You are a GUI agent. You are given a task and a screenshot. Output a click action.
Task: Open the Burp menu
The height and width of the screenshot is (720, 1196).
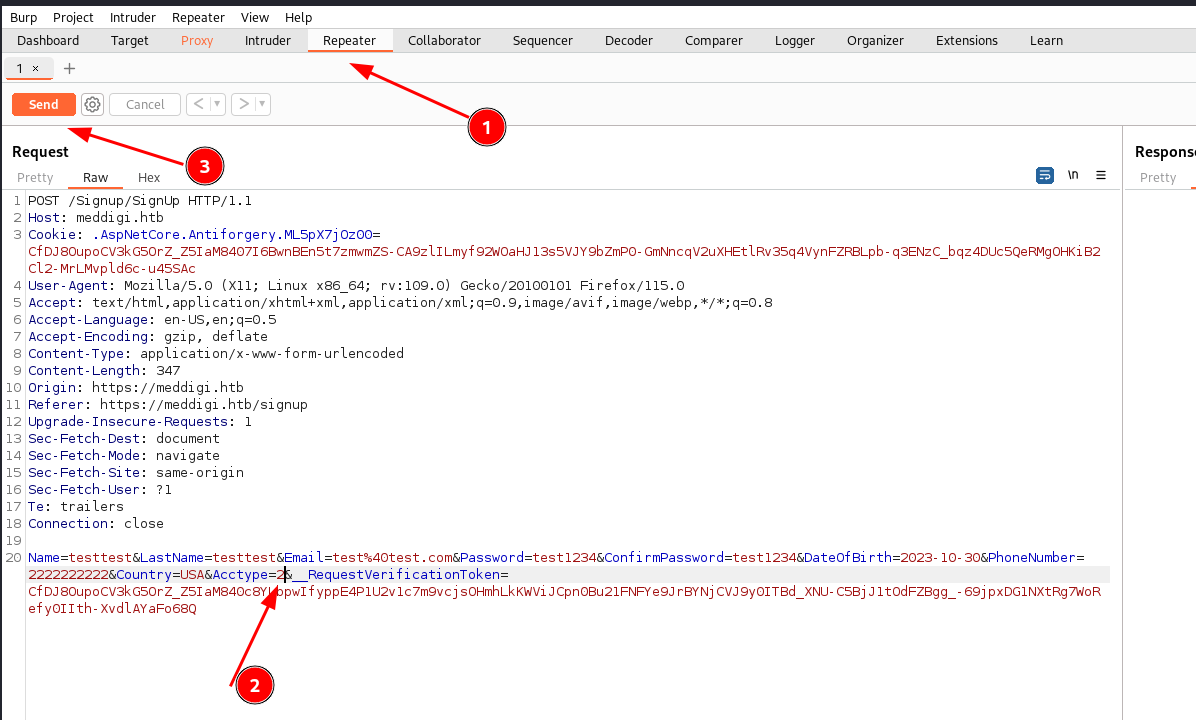click(x=23, y=17)
